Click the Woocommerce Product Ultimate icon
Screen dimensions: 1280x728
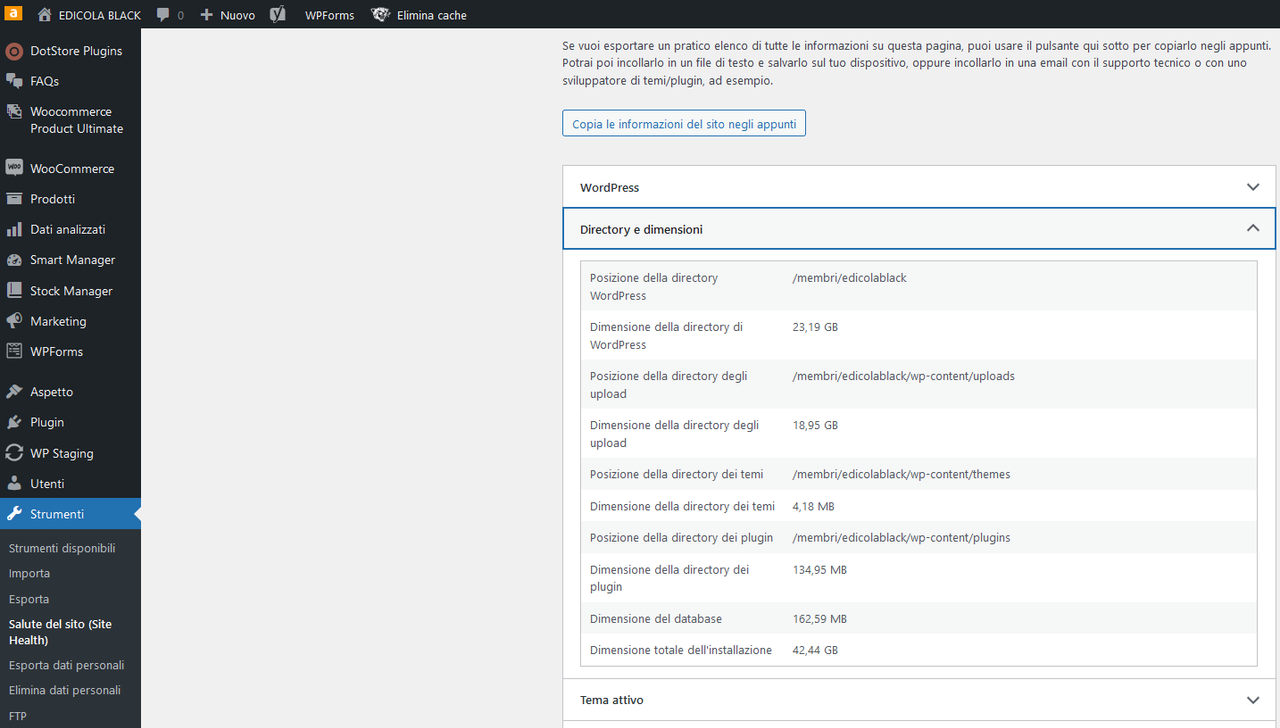pos(14,112)
